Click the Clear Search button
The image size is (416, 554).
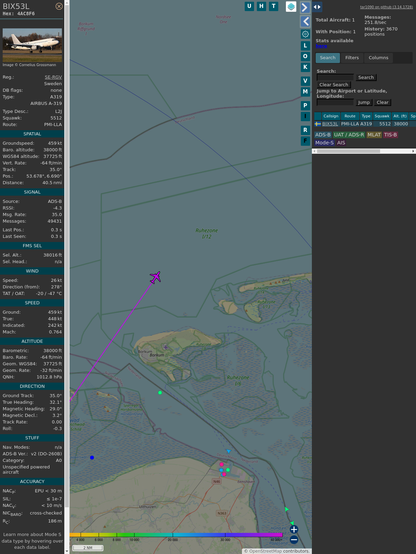tap(334, 85)
